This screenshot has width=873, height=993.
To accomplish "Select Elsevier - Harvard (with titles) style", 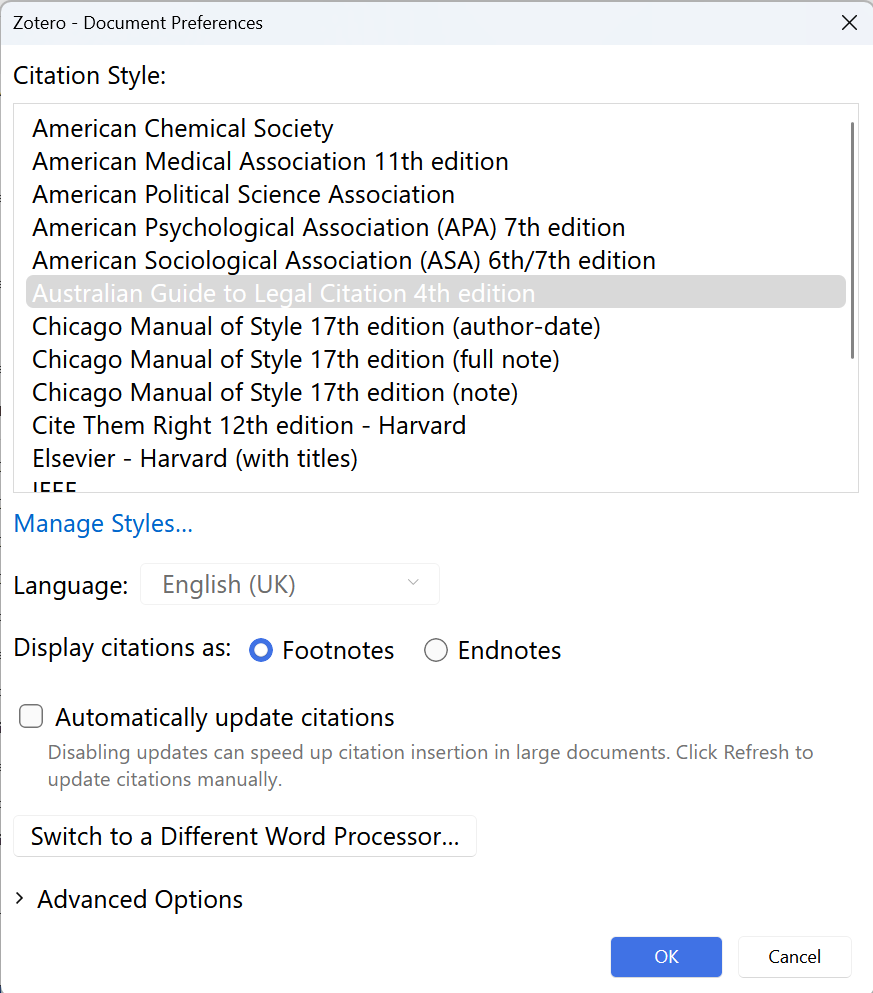I will (436, 459).
